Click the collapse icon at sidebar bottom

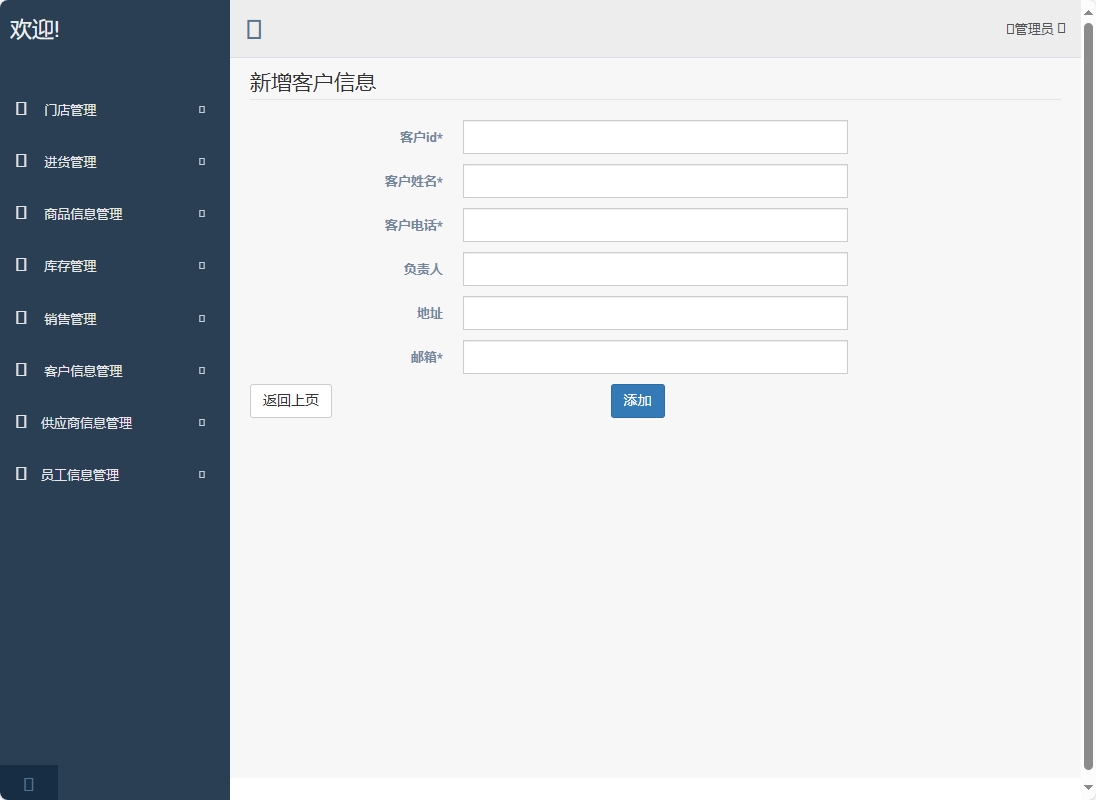point(28,783)
